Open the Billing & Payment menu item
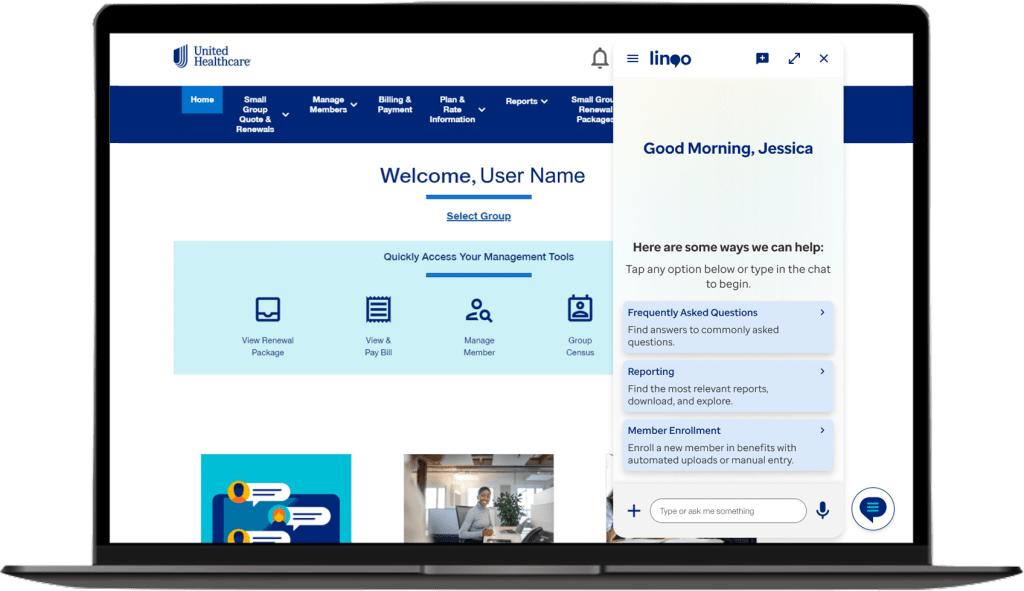The image size is (1024, 591). tap(395, 105)
